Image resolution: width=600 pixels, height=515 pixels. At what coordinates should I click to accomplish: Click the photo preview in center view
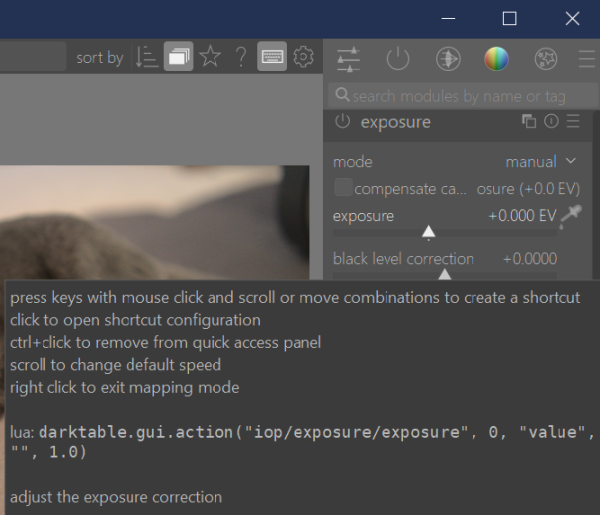tap(155, 222)
